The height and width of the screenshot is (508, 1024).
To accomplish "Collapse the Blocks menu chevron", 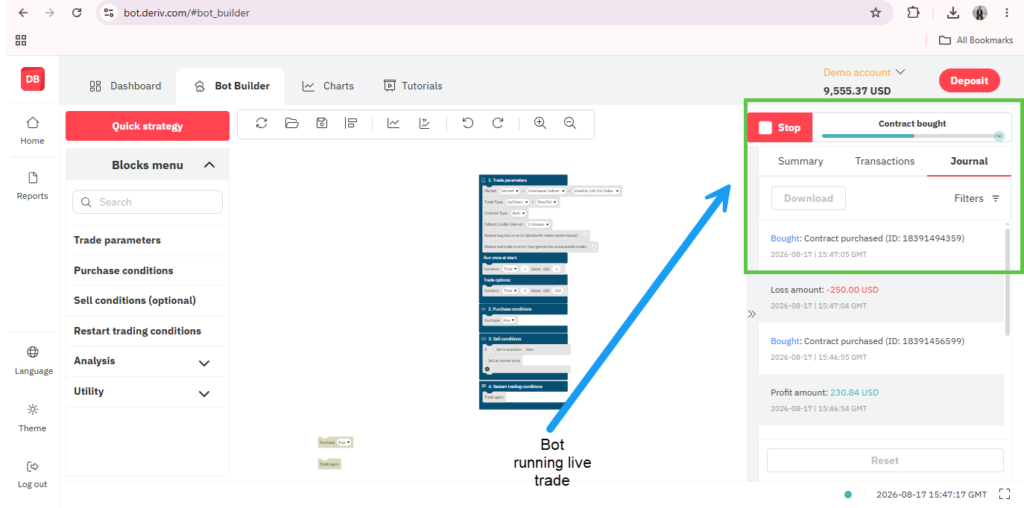I will (x=209, y=165).
